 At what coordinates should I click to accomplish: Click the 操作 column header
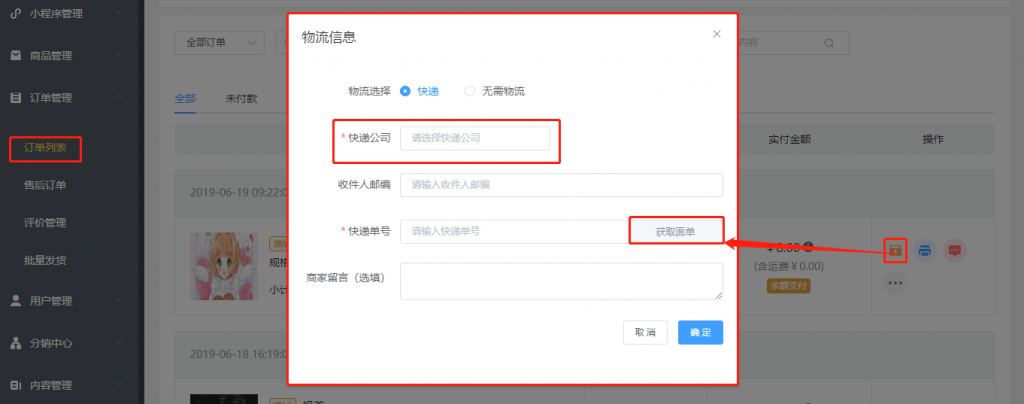click(x=933, y=140)
